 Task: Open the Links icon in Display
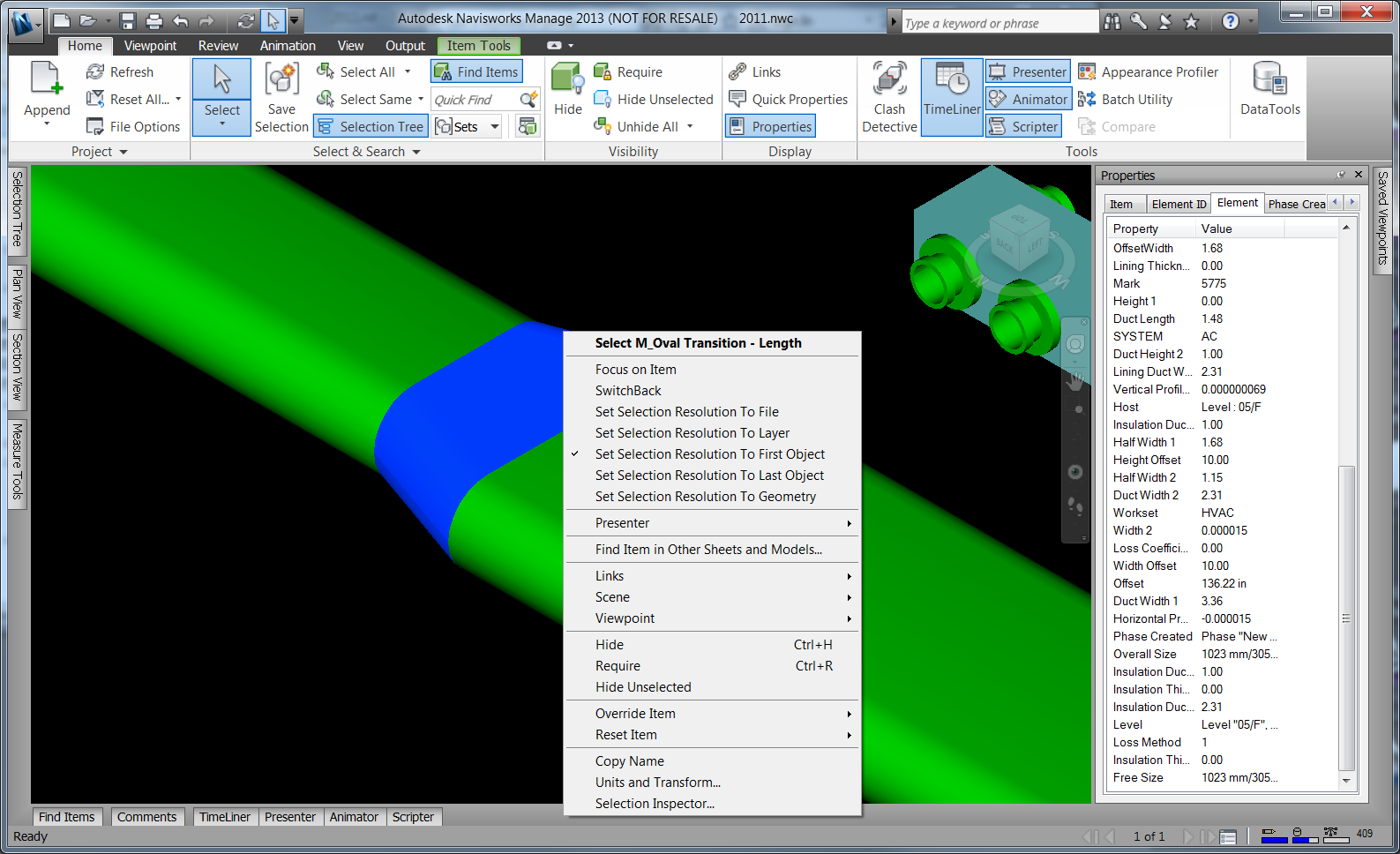[737, 71]
